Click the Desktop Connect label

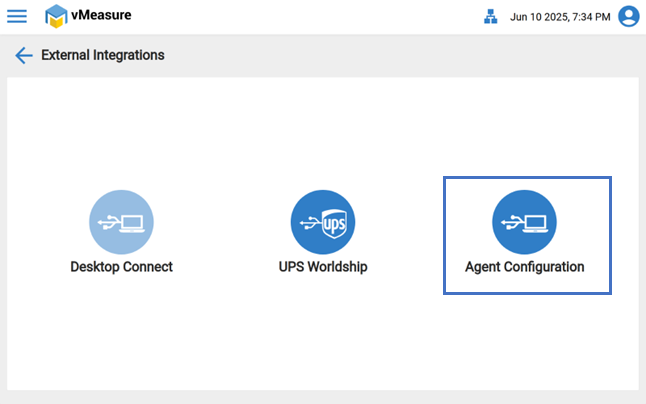point(121,267)
